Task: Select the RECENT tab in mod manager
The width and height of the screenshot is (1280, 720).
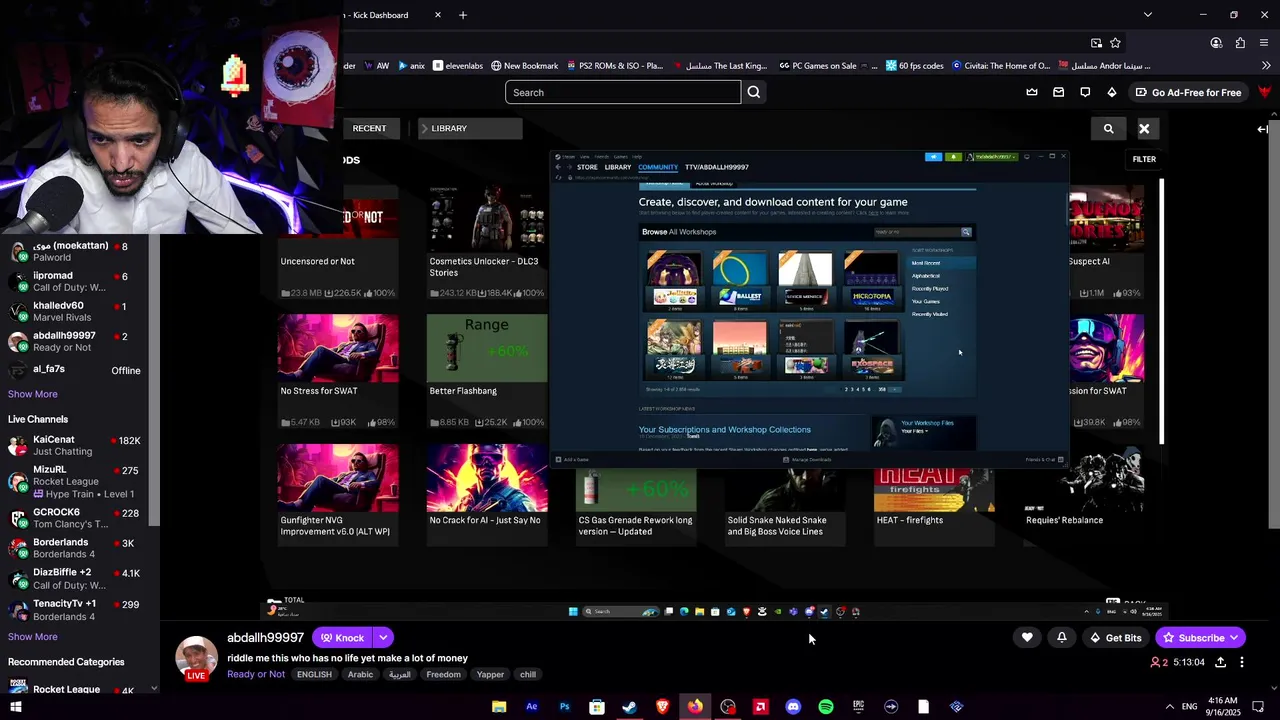Action: click(x=369, y=128)
